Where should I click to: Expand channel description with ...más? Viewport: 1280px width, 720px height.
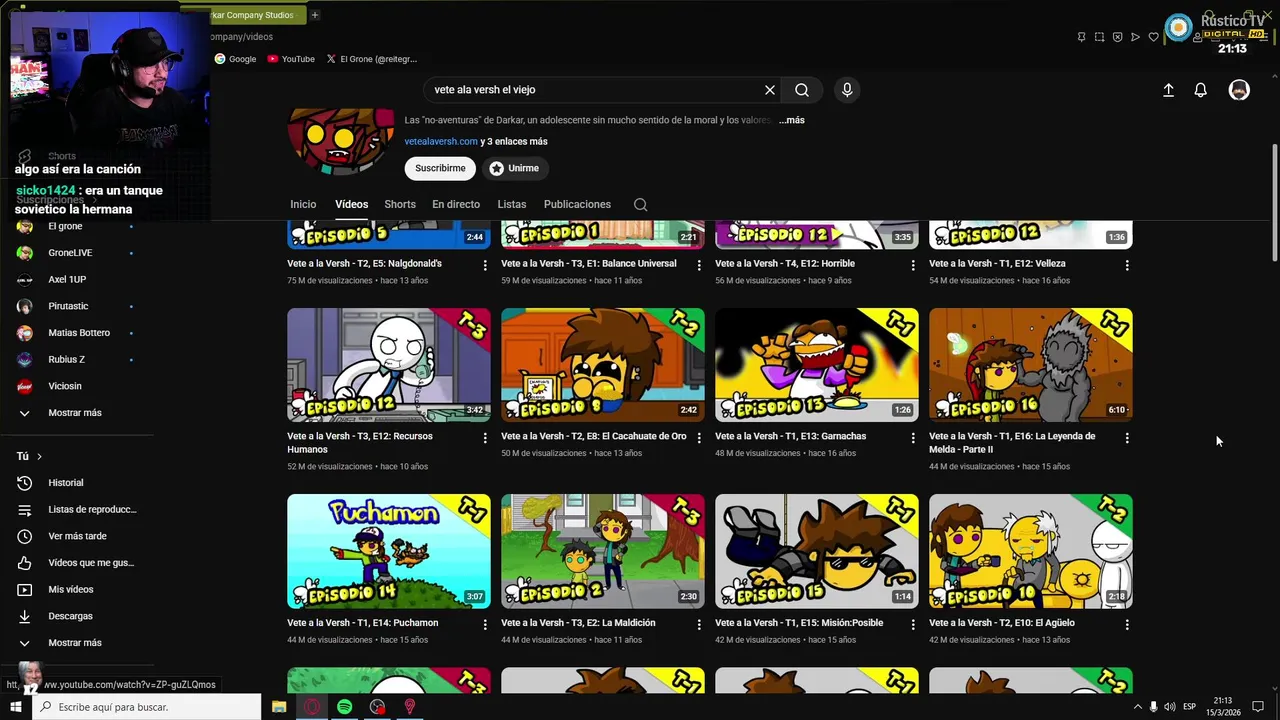click(x=792, y=120)
